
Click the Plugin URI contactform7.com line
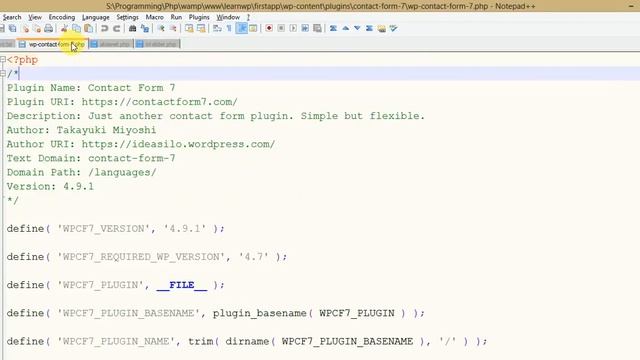coord(122,102)
